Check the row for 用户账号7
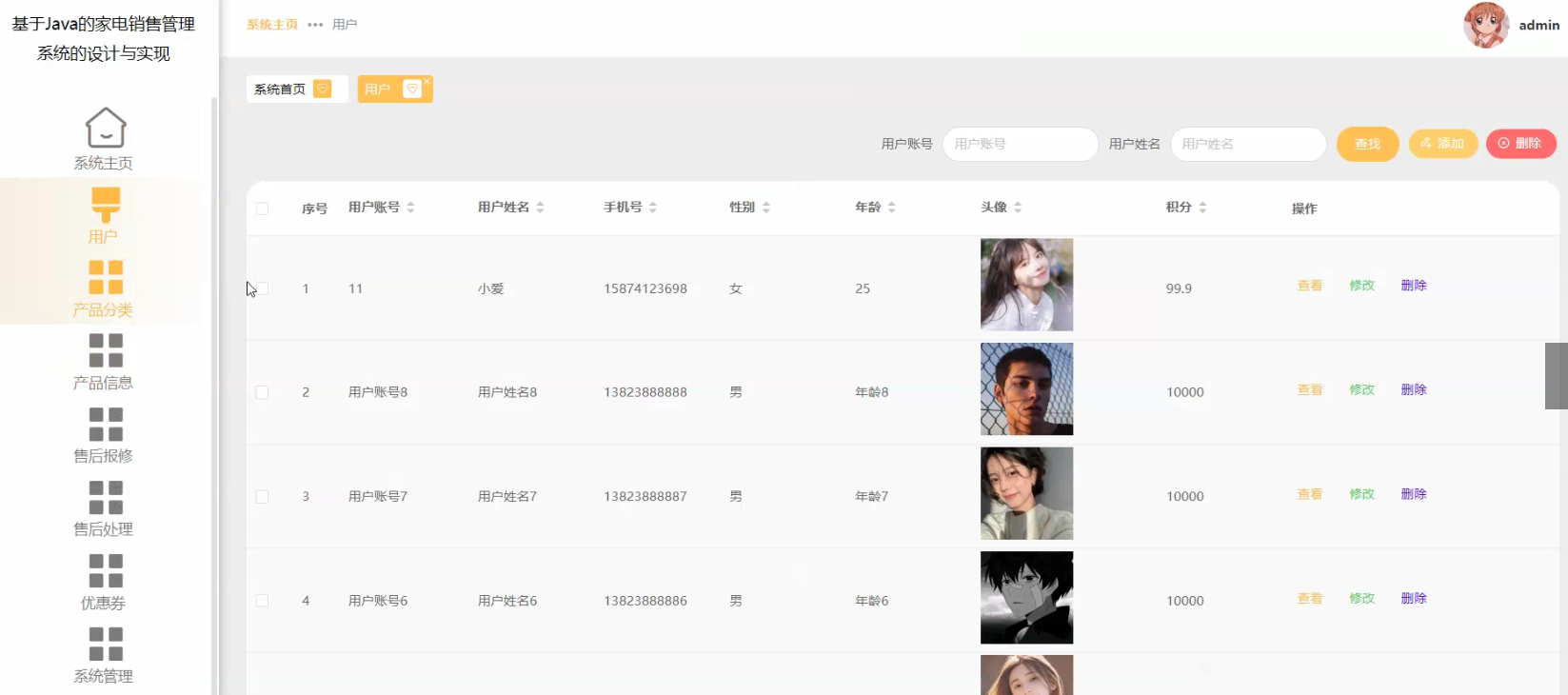Viewport: 1568px width, 695px height. click(x=262, y=497)
